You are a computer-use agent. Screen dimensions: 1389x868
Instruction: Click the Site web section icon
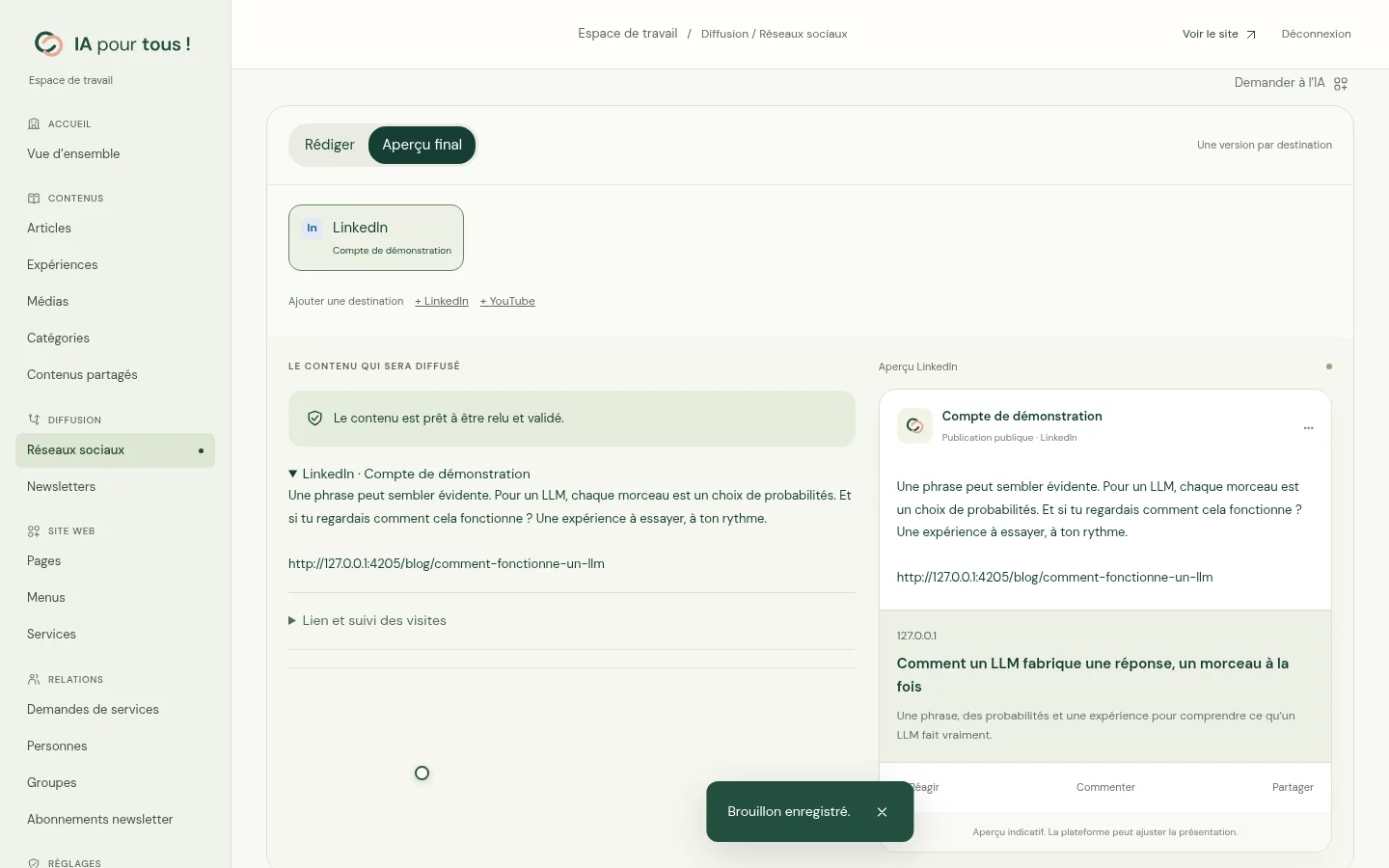click(x=34, y=530)
